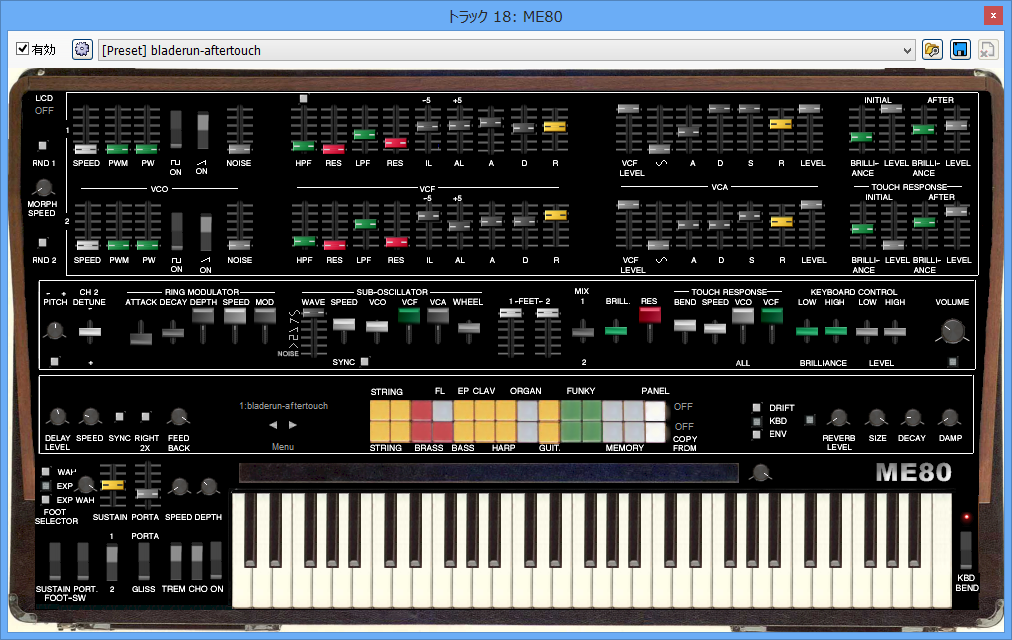Close the ME80 plugin window
The width and height of the screenshot is (1012, 640).
[993, 15]
